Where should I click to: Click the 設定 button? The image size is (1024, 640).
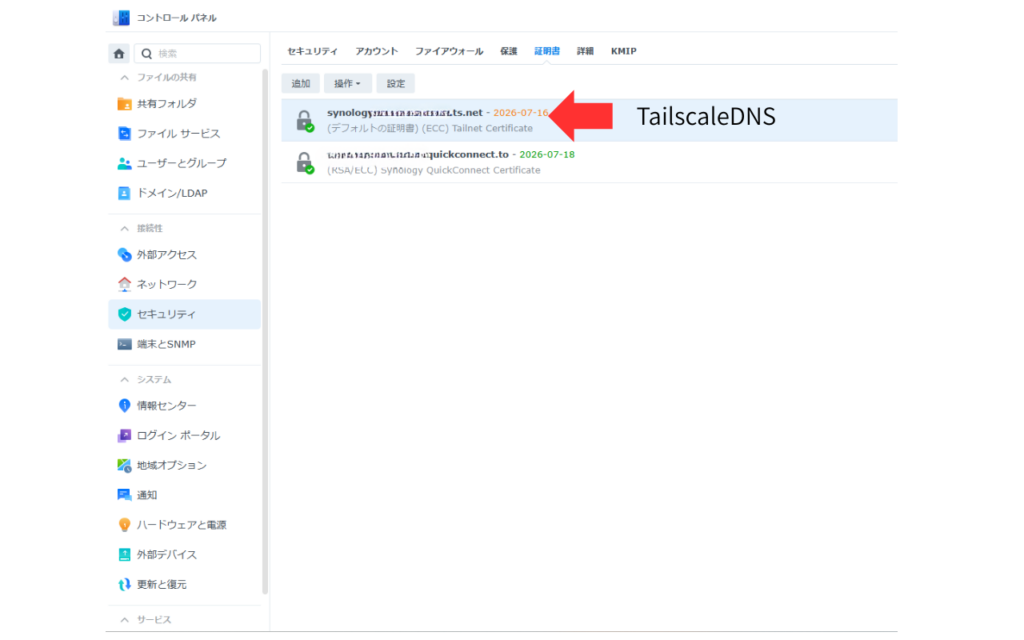coord(396,84)
